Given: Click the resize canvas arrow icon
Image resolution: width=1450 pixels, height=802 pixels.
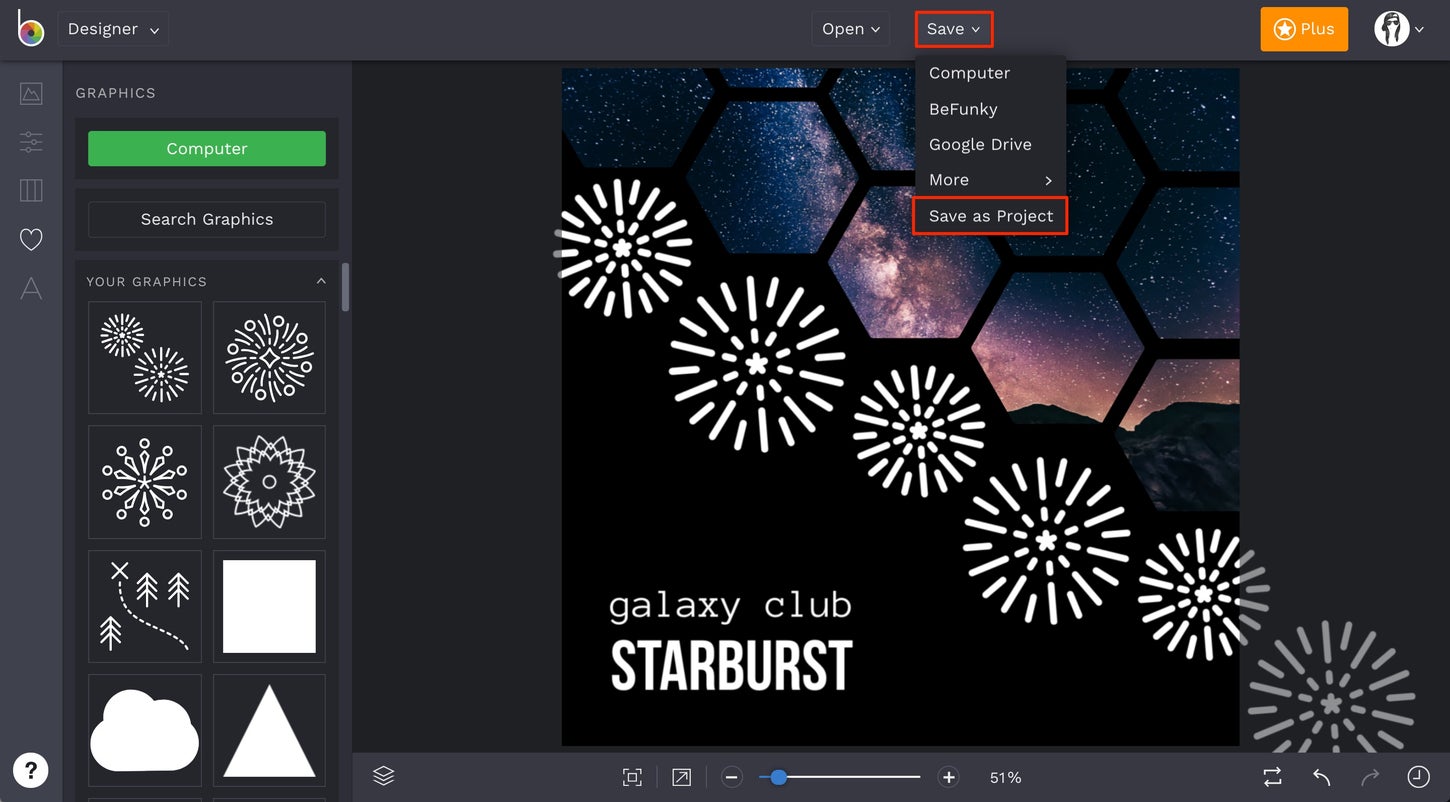Looking at the screenshot, I should tap(681, 777).
